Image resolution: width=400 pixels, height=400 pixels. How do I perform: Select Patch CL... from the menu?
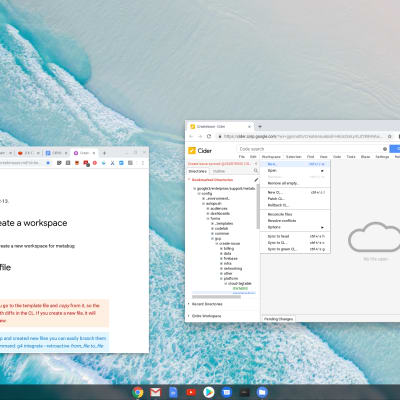[295, 199]
